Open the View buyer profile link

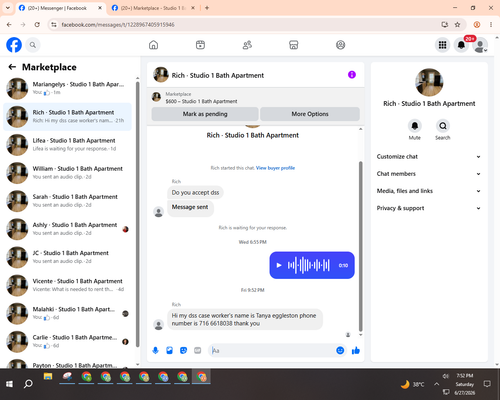click(x=275, y=168)
